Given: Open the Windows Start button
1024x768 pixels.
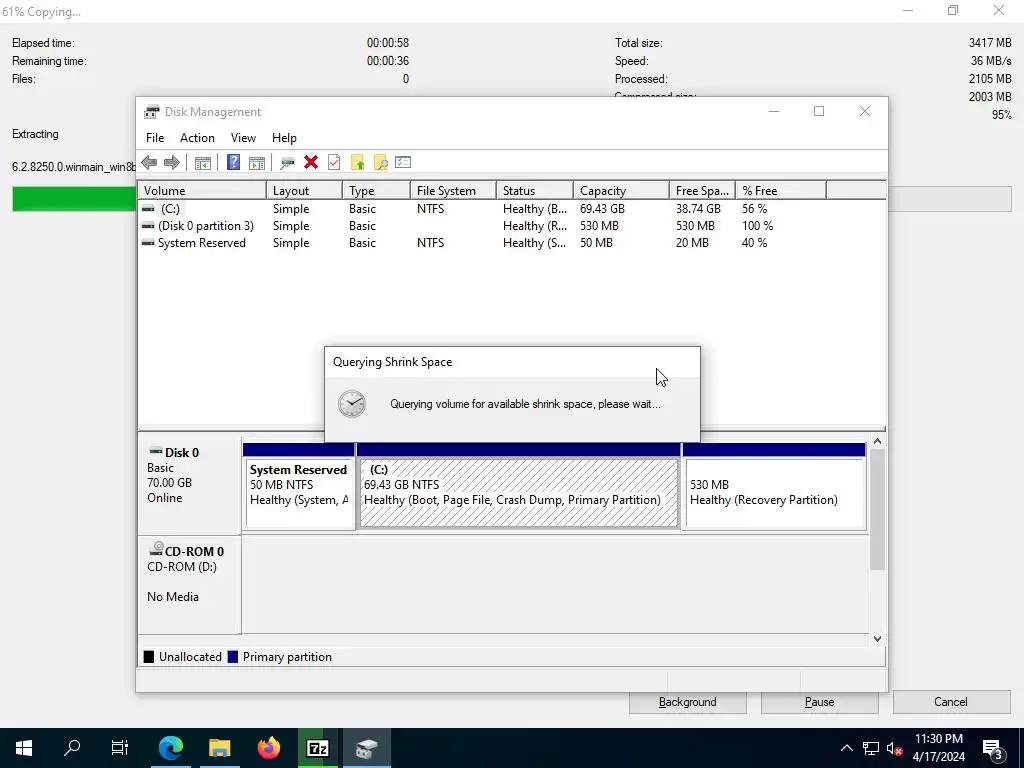Looking at the screenshot, I should [x=24, y=748].
